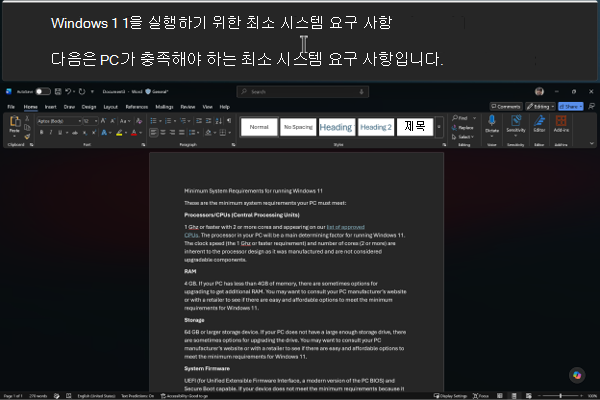Undo the last action
Viewport: 600px width, 400px height.
68,91
